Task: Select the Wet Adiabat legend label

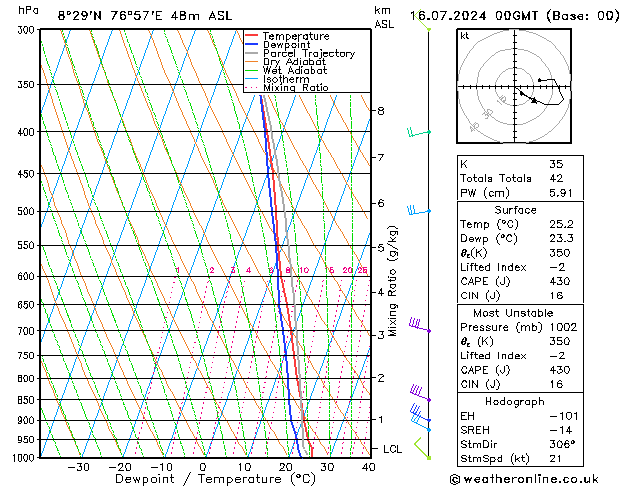Action: pyautogui.click(x=295, y=70)
